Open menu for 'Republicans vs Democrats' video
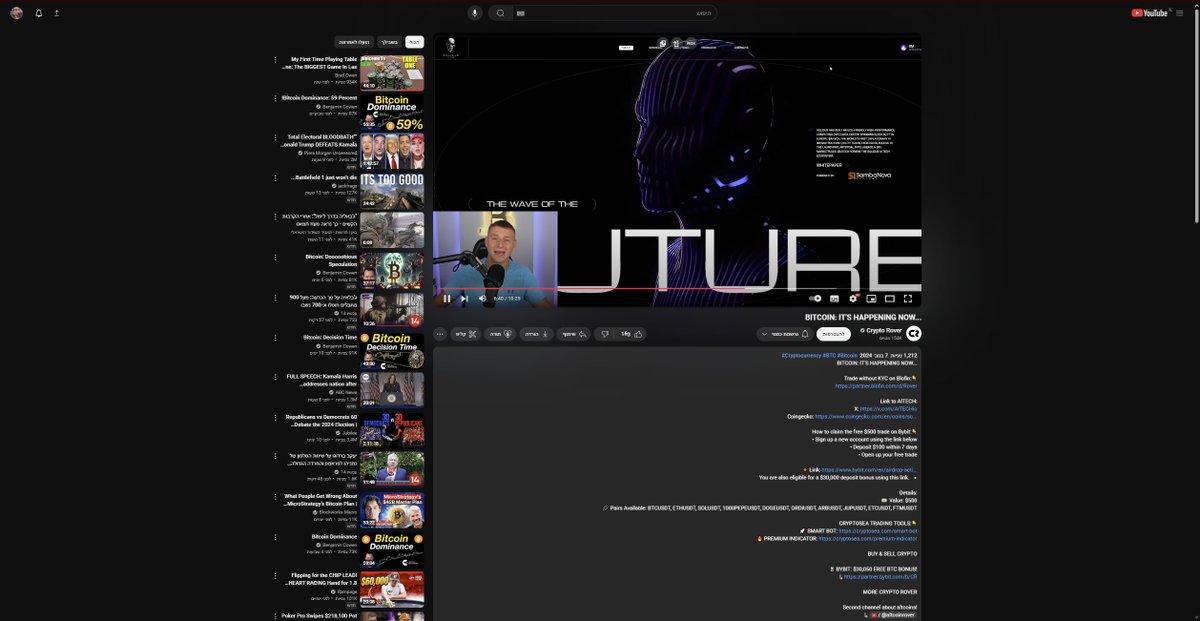1200x621 pixels. pos(275,417)
